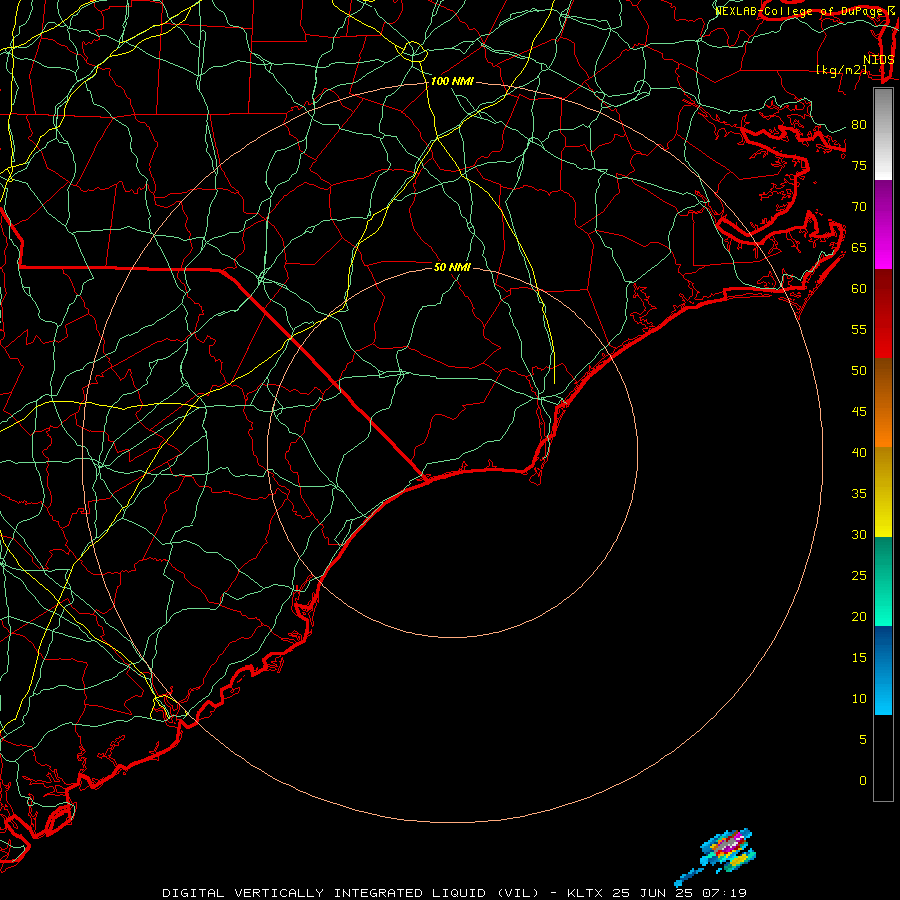Click the 30 value on the color scale
900x900 pixels.
(x=859, y=534)
